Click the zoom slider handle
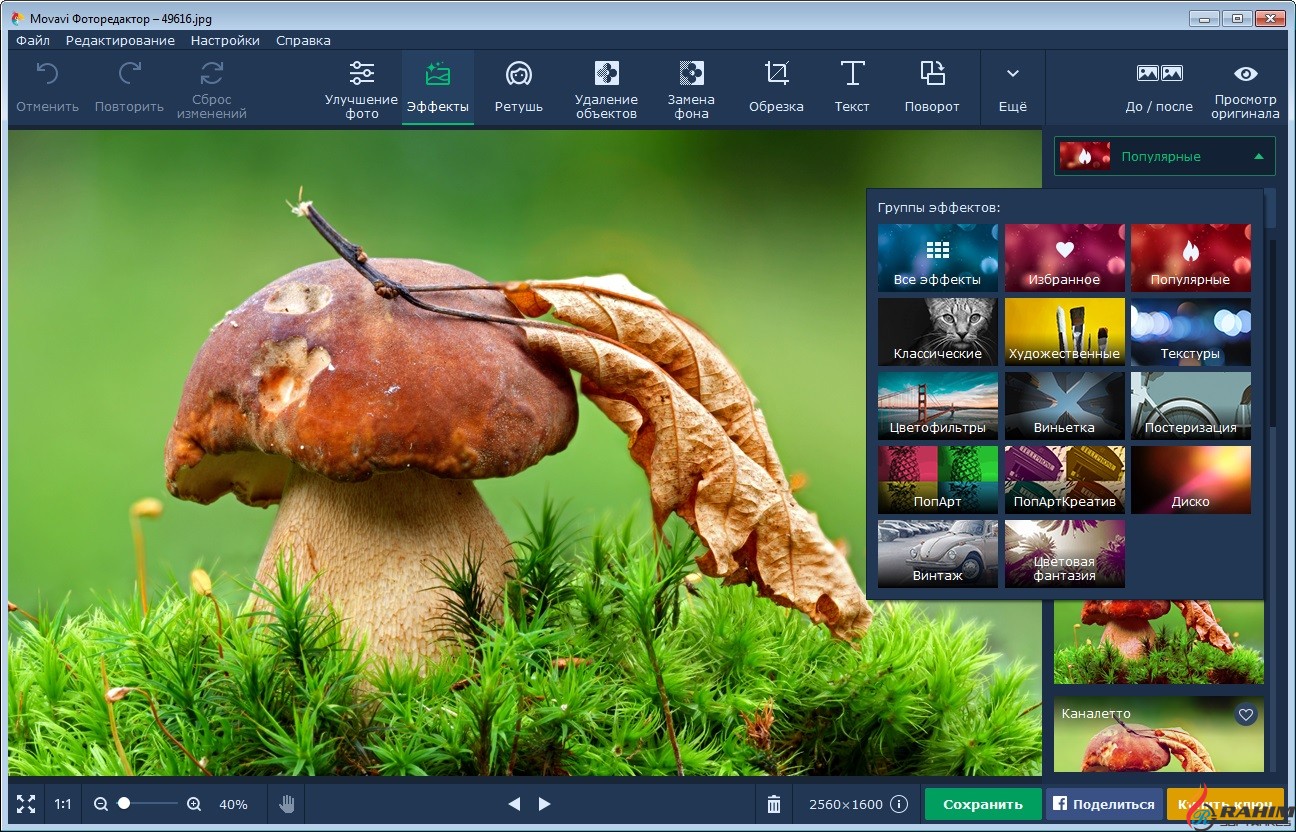 (124, 803)
